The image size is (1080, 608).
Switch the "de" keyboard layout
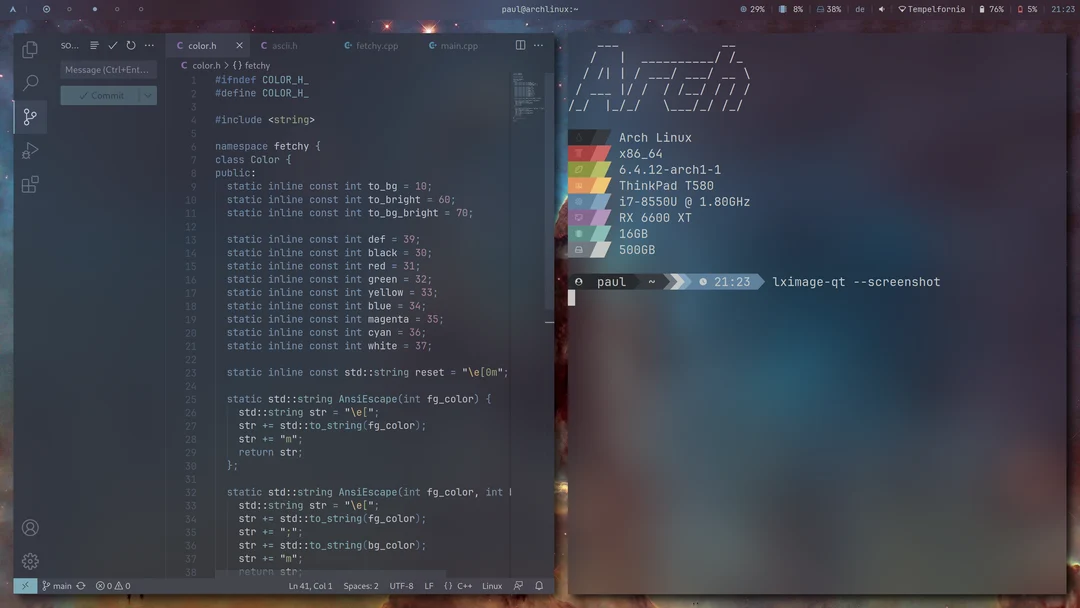tap(858, 8)
